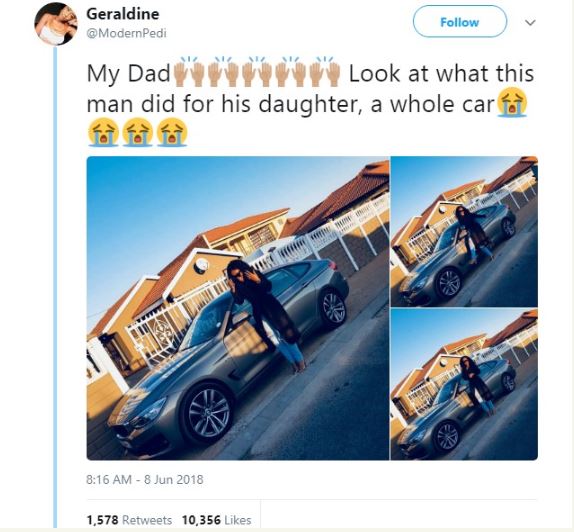Click middle crying emoji on third line
Screen dimensions: 574x532
[138, 133]
